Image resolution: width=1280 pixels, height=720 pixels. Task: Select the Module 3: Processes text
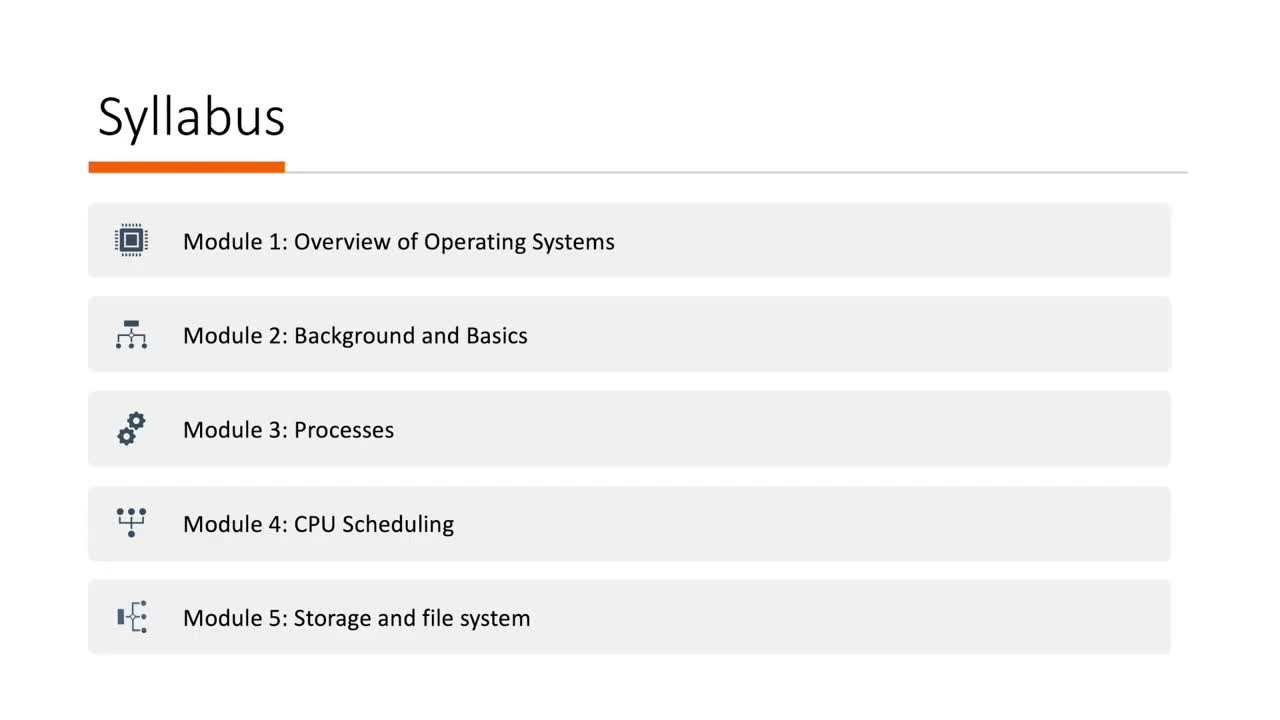click(x=288, y=430)
